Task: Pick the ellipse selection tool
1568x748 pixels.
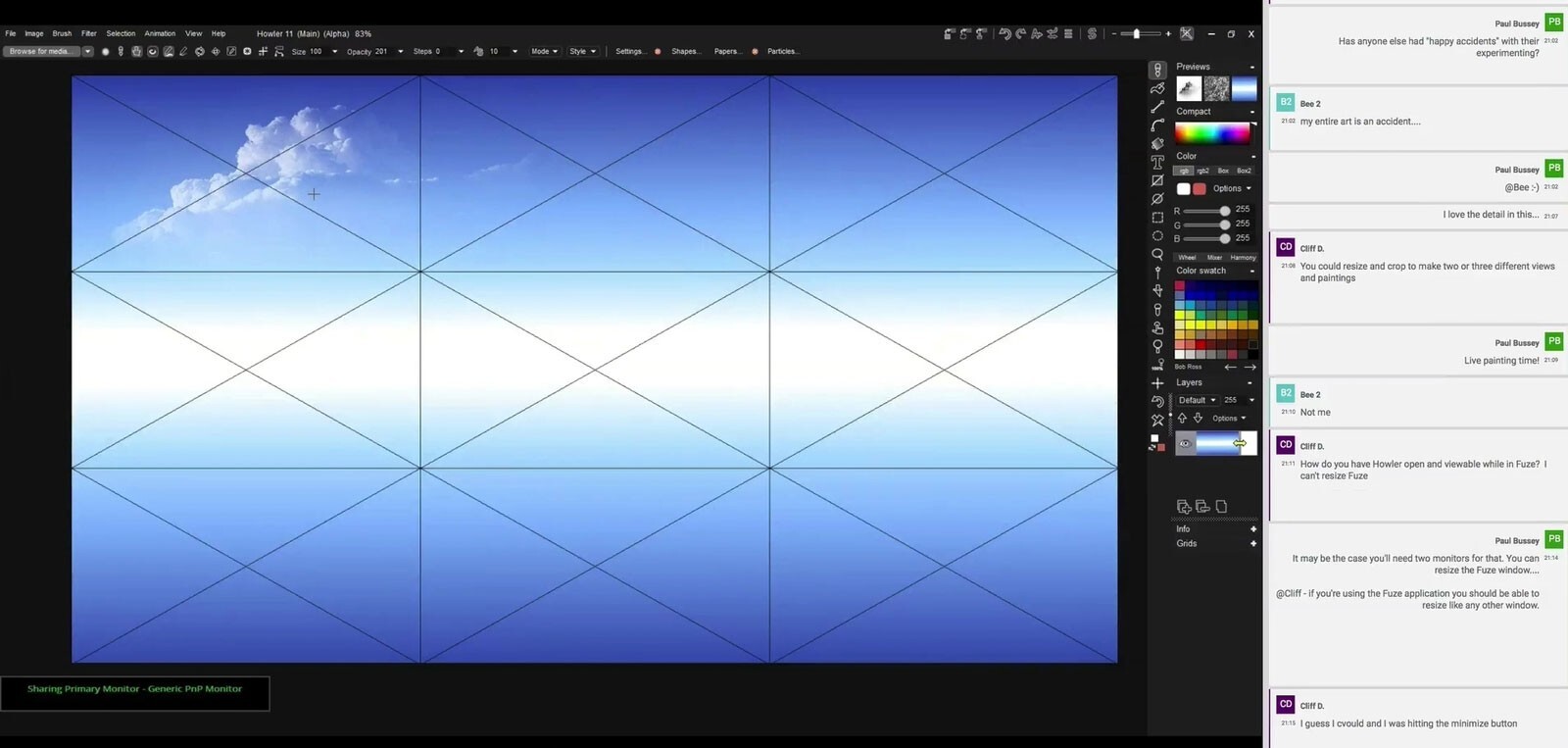Action: (1157, 236)
